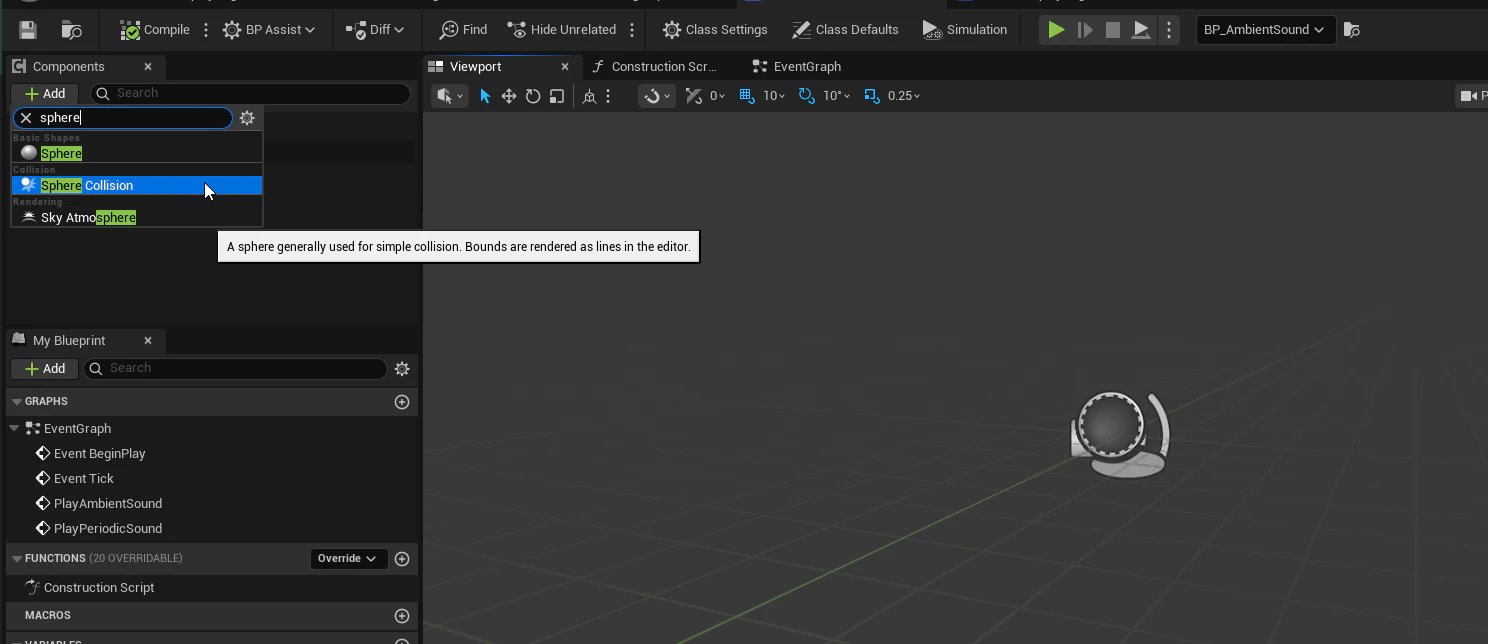This screenshot has width=1488, height=644.
Task: Start Play with the green play button
Action: tap(1056, 30)
